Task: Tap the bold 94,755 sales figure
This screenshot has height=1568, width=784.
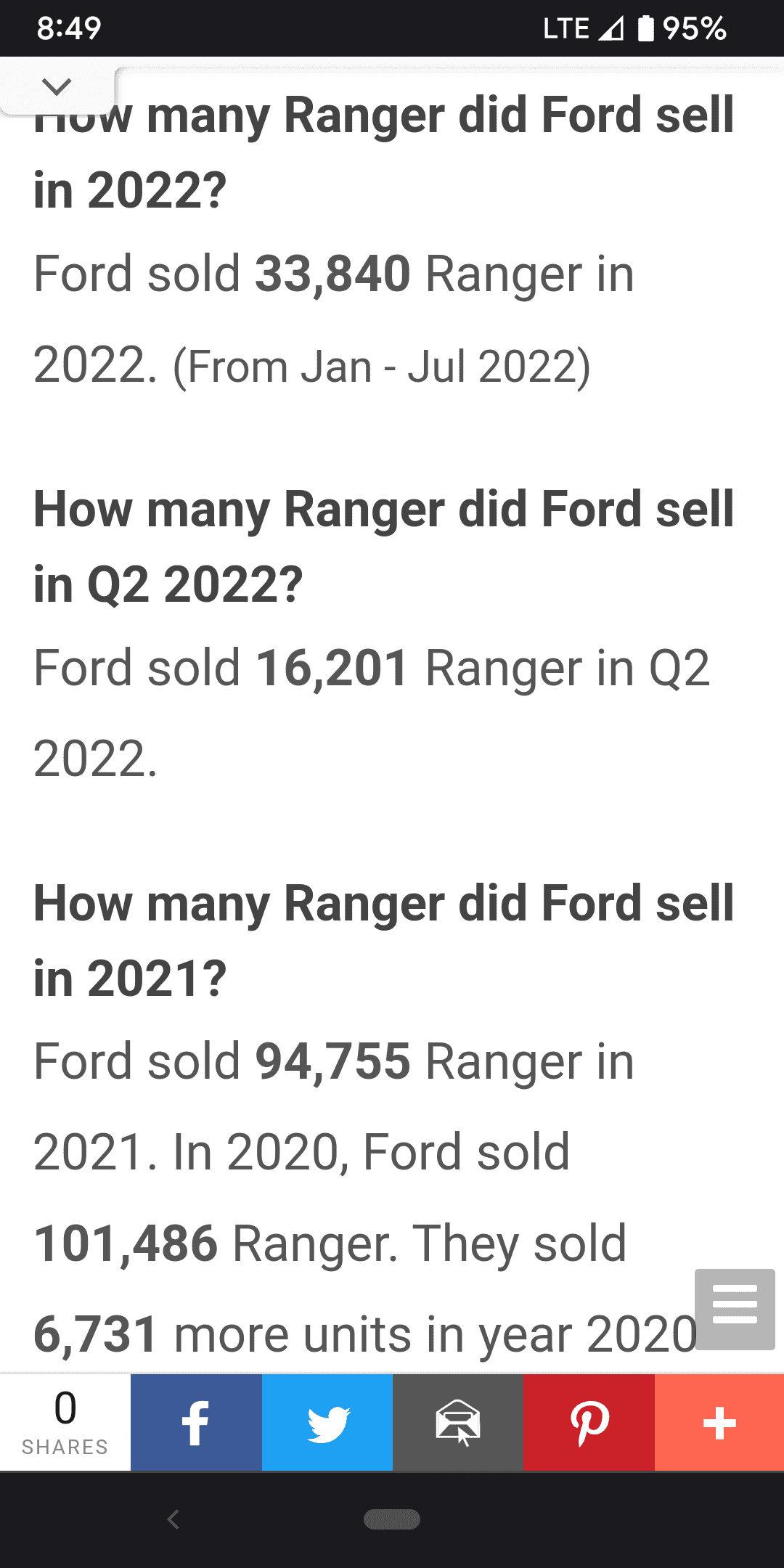Action: point(333,1061)
